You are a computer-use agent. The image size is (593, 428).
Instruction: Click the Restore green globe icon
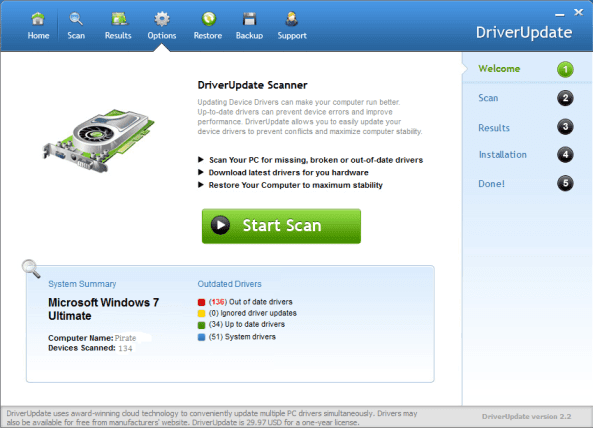[208, 19]
